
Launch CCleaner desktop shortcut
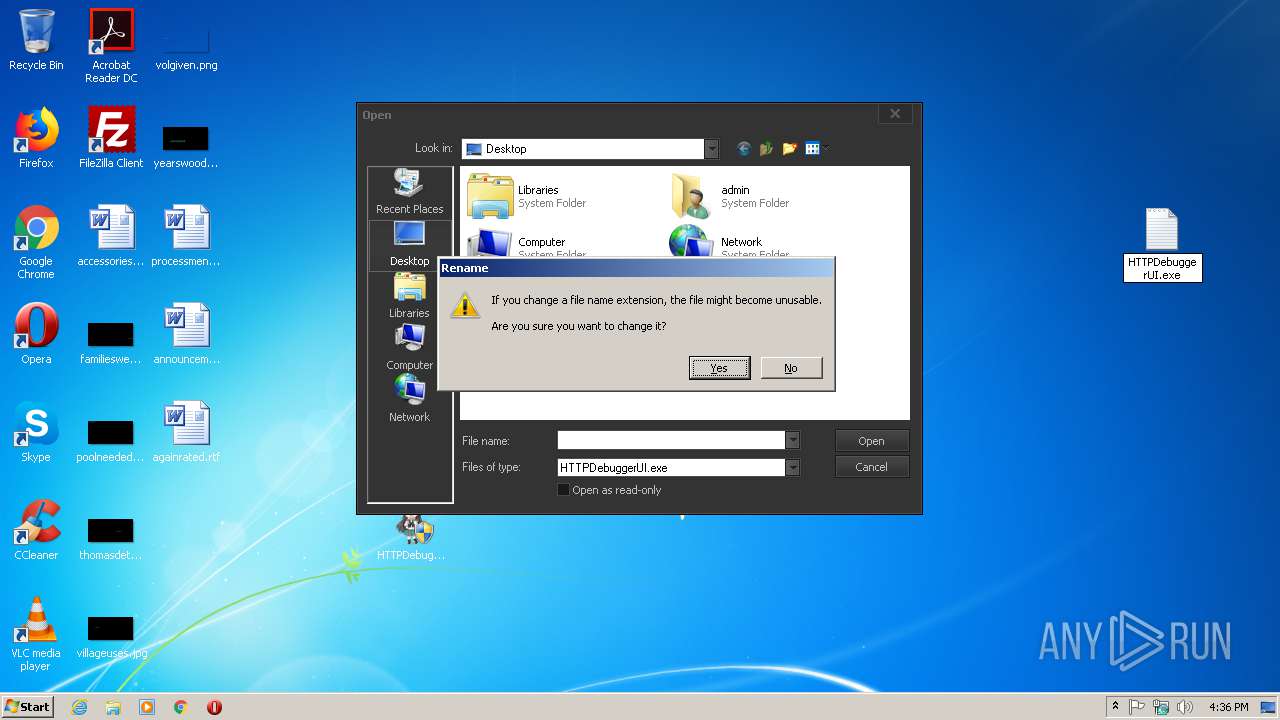(x=36, y=530)
